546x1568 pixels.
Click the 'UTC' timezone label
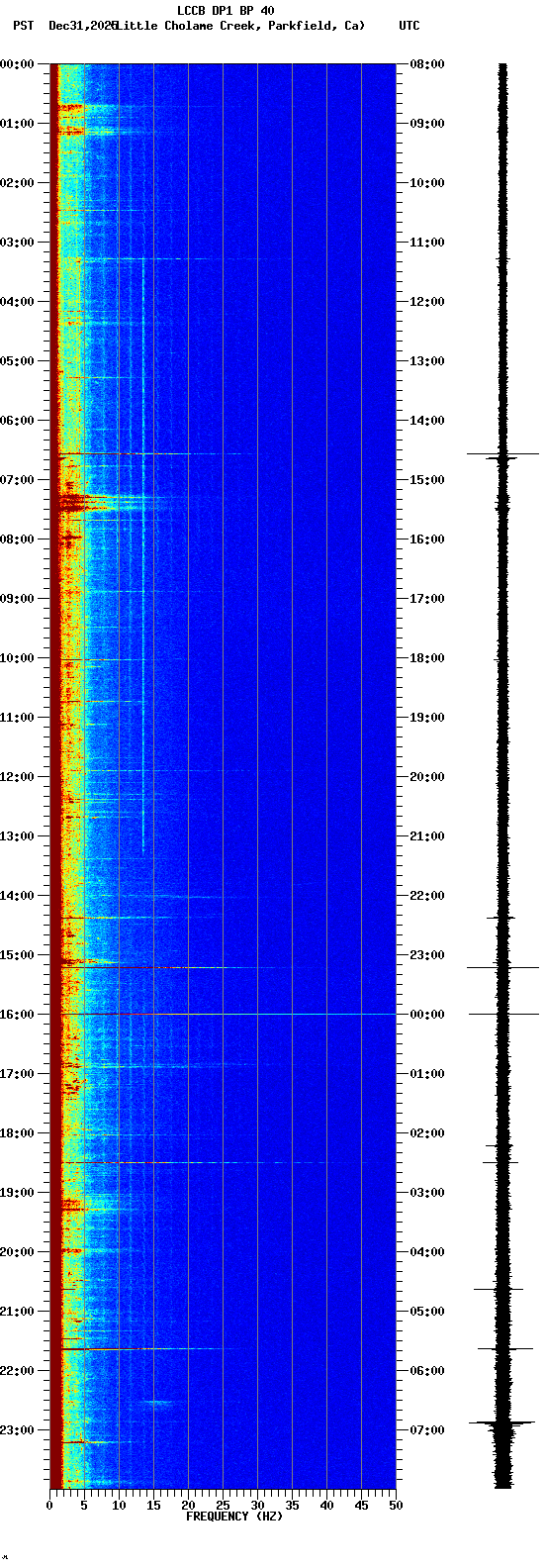pos(409,26)
